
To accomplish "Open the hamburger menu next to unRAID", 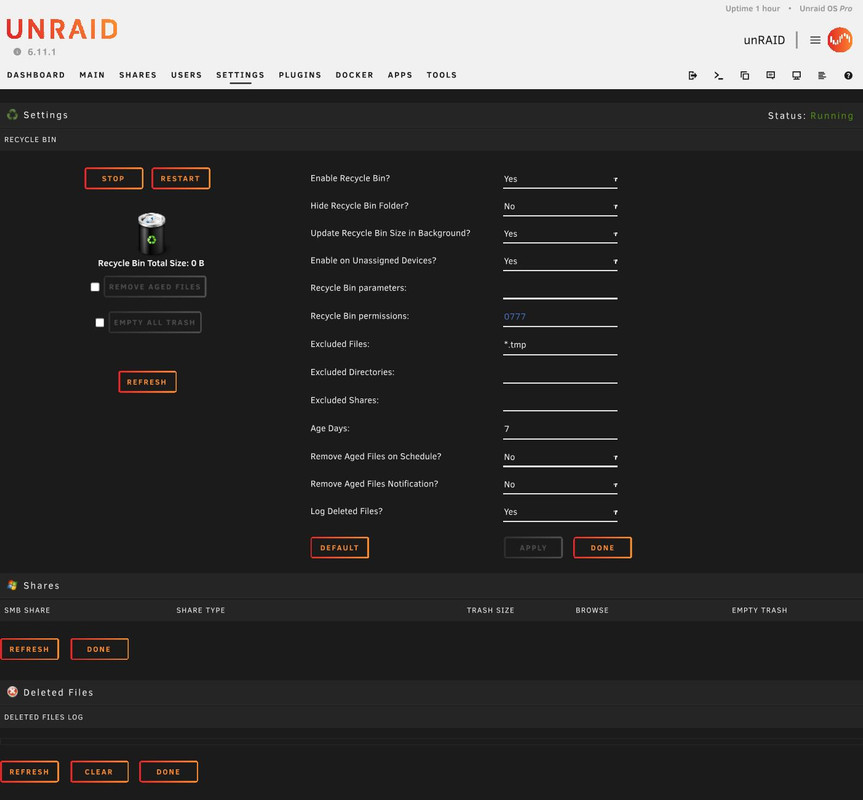I will tap(815, 40).
